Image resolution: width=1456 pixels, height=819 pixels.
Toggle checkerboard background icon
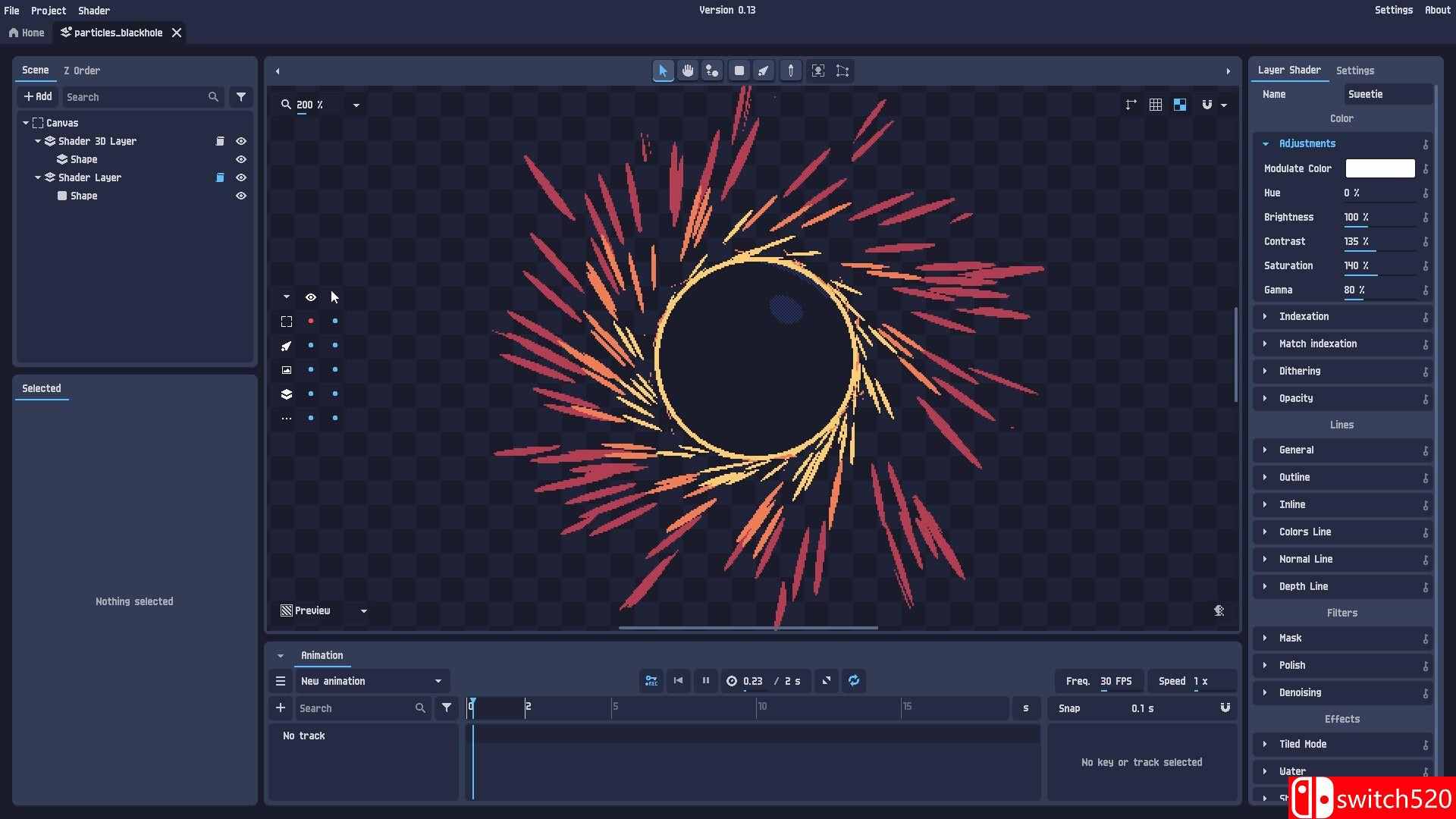pyautogui.click(x=1180, y=105)
